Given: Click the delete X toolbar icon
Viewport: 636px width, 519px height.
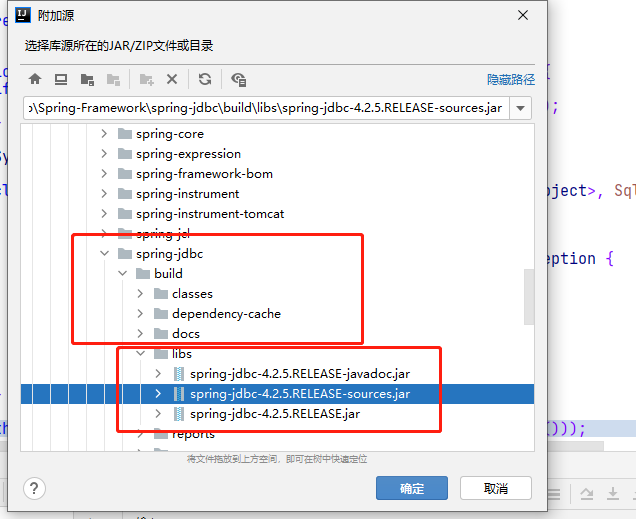Looking at the screenshot, I should pos(172,79).
